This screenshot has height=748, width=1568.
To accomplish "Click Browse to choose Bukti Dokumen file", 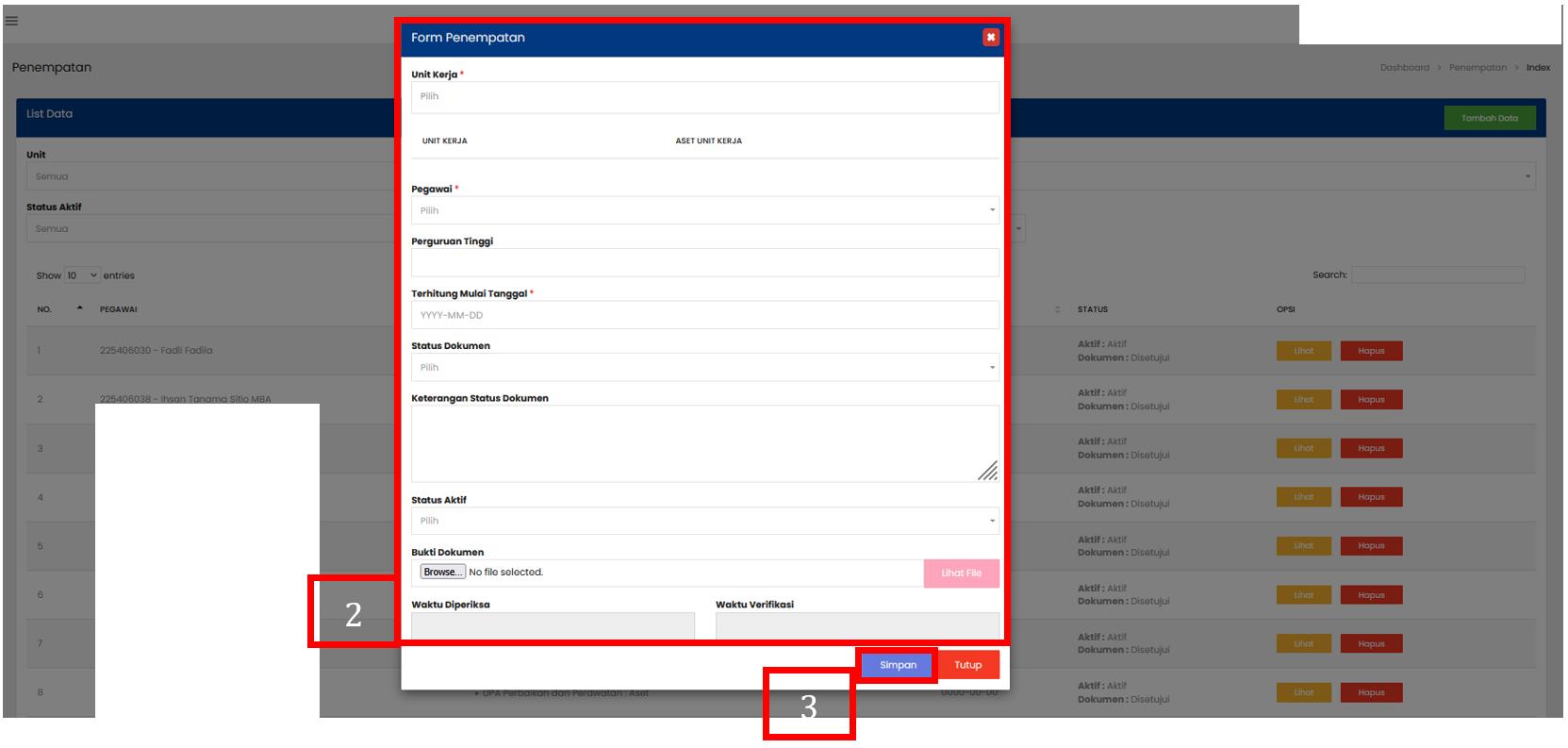I will click(x=442, y=573).
